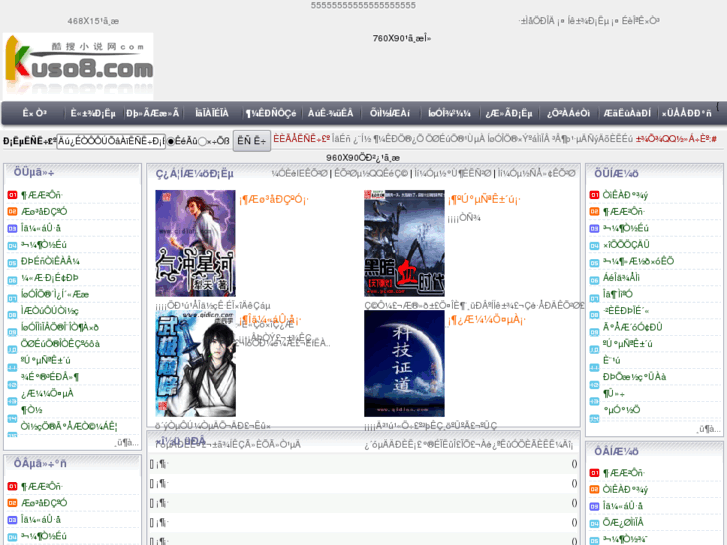Viewport: 727px width, 545px height.
Task: Select rank badge 01 in ÔÂÍÆ¼ö panel
Action: pyautogui.click(x=594, y=473)
